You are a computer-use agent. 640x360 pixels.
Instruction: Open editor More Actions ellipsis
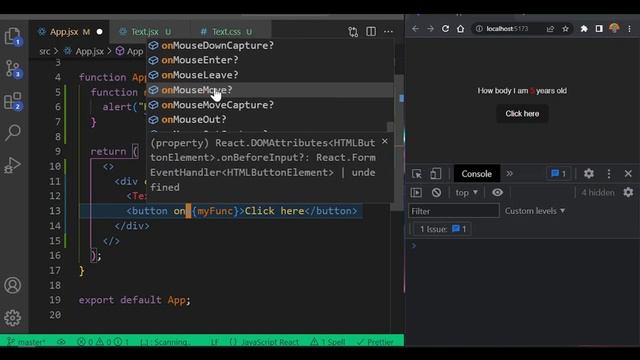pos(389,31)
